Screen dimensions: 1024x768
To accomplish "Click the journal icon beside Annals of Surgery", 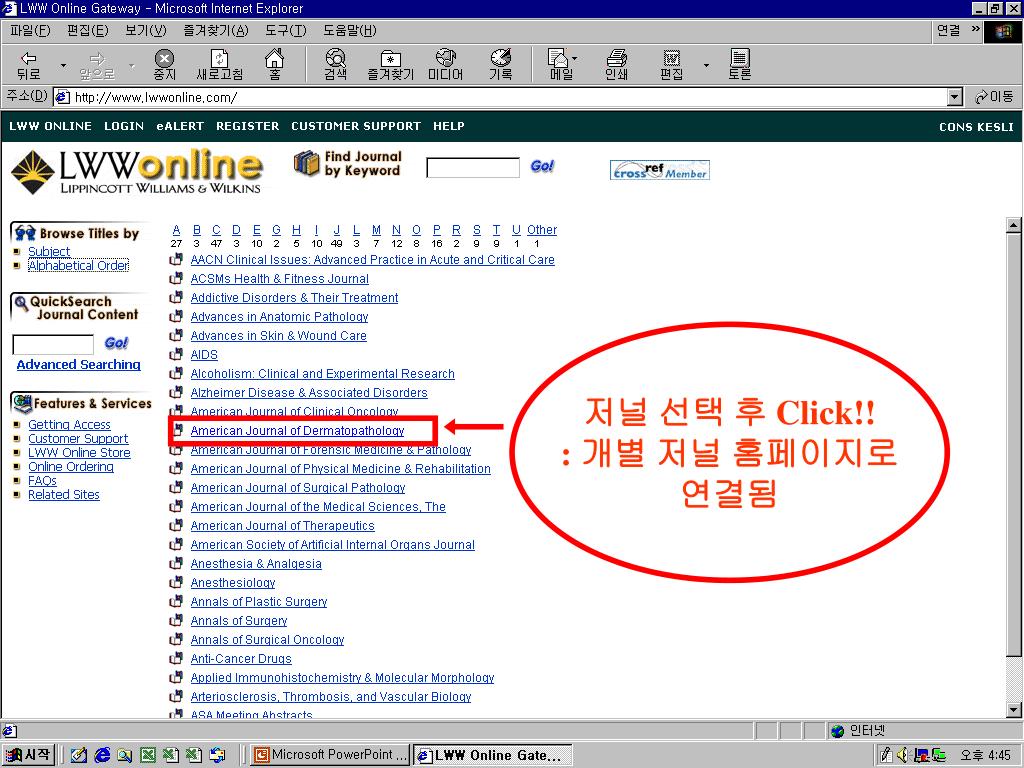I will click(176, 620).
